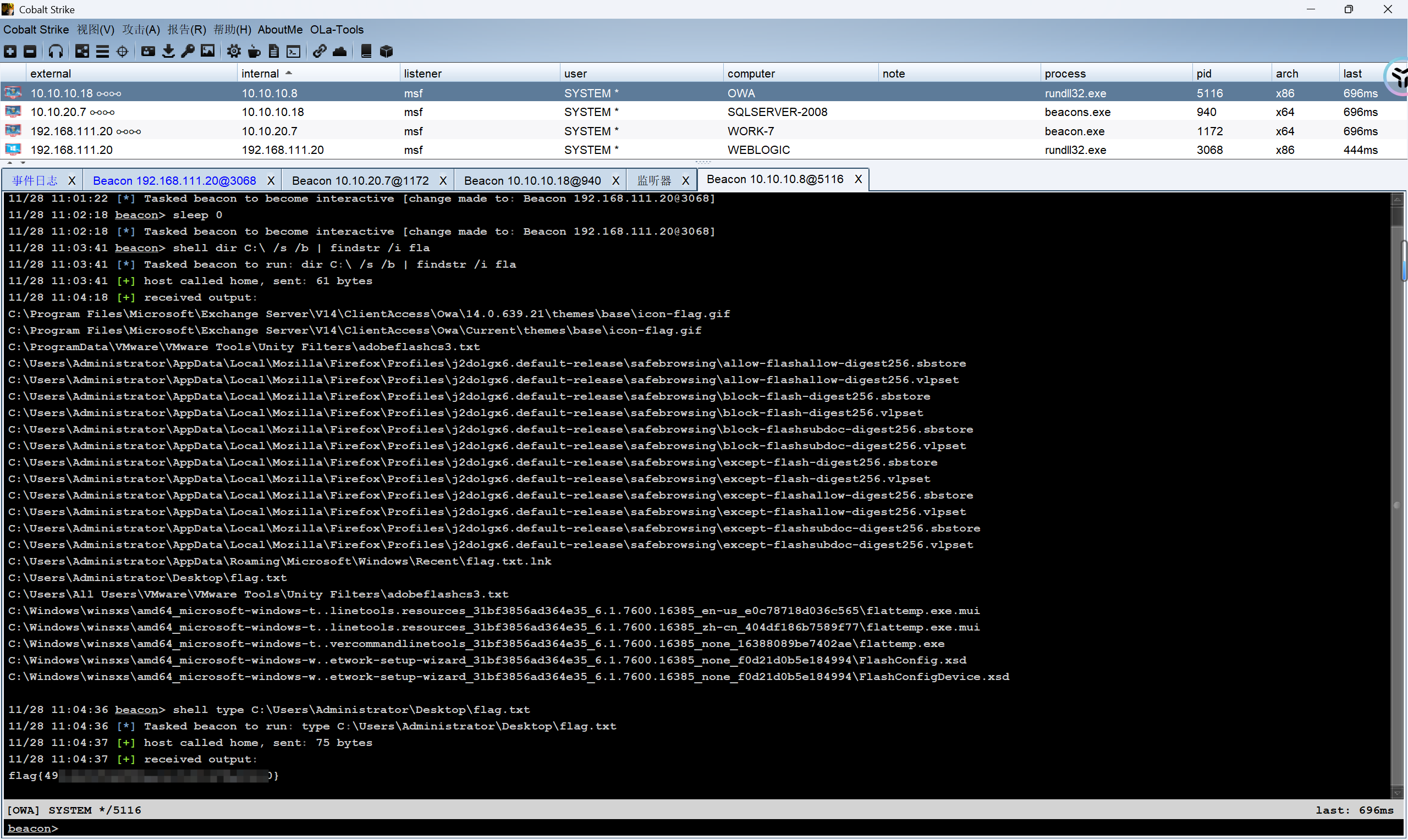Switch to Beacon 10.10.20.7@1172 tab
Image resolution: width=1408 pixels, height=840 pixels.
(x=360, y=180)
